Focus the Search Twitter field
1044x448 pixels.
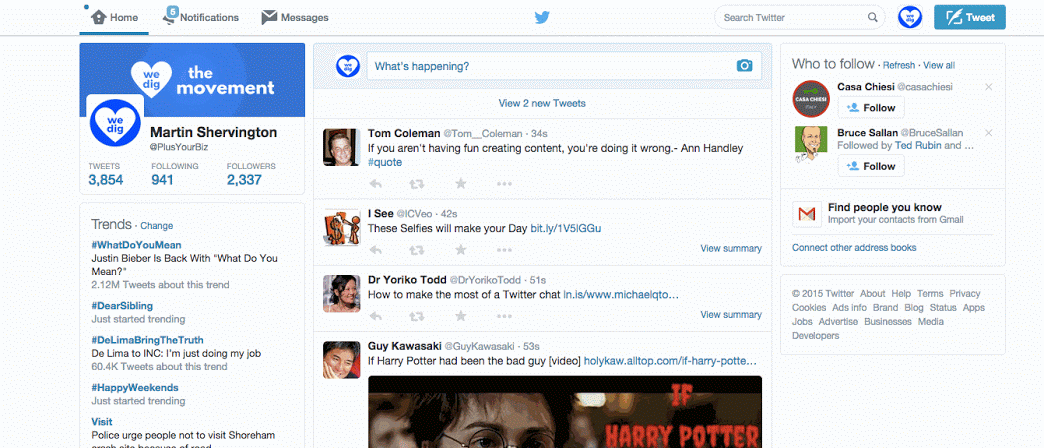799,17
